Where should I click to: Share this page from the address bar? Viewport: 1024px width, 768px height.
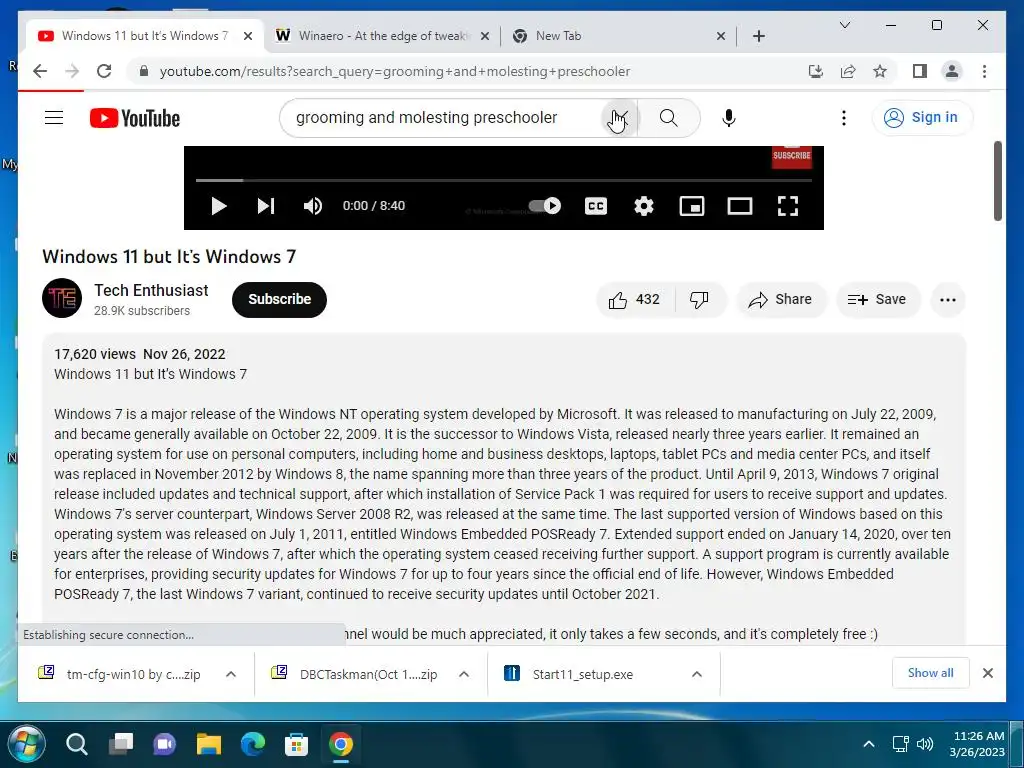pos(848,71)
